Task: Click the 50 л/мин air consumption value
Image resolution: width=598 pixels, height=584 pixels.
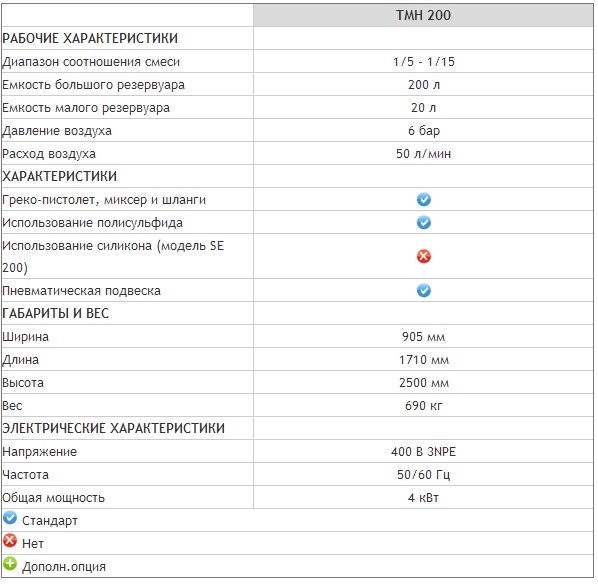Action: [x=423, y=154]
